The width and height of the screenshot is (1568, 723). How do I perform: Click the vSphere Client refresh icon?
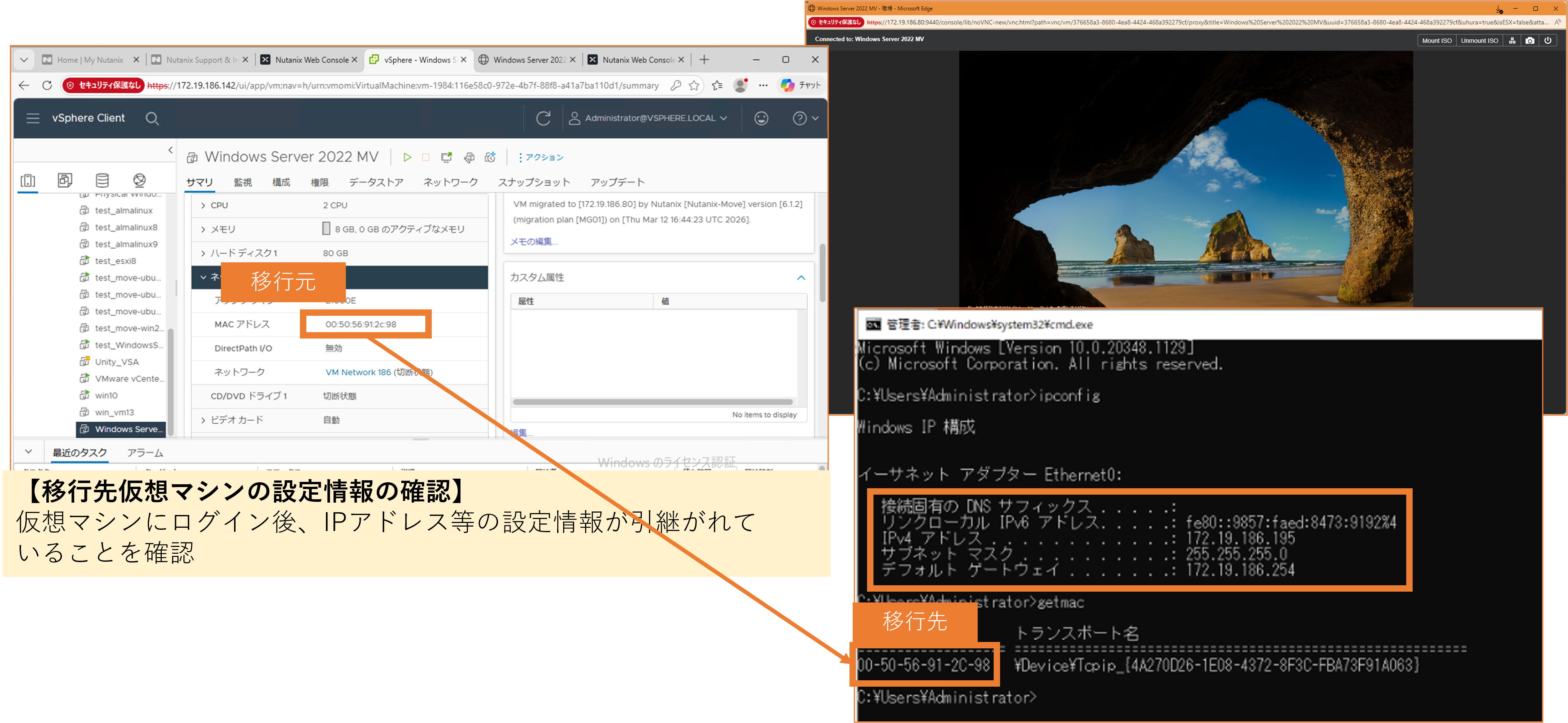[543, 118]
